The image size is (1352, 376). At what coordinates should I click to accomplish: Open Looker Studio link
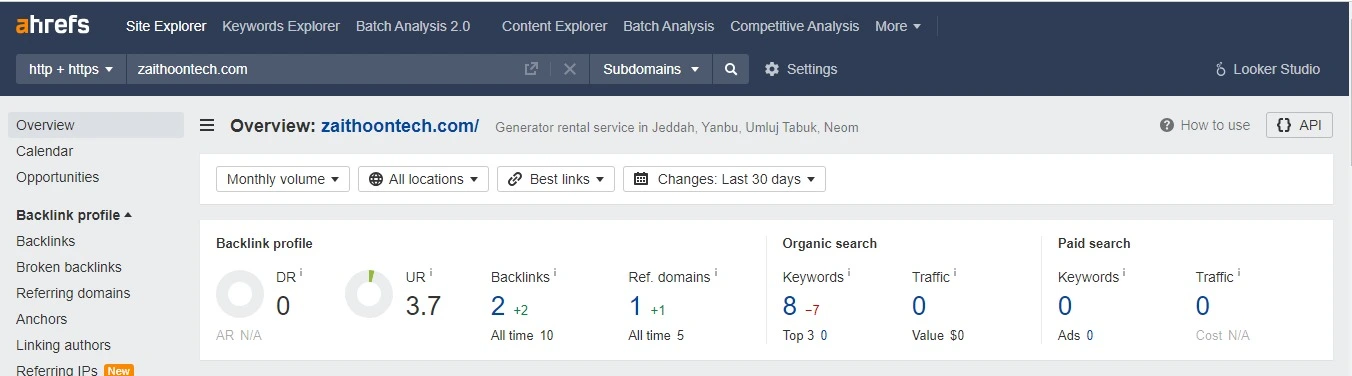(1267, 69)
